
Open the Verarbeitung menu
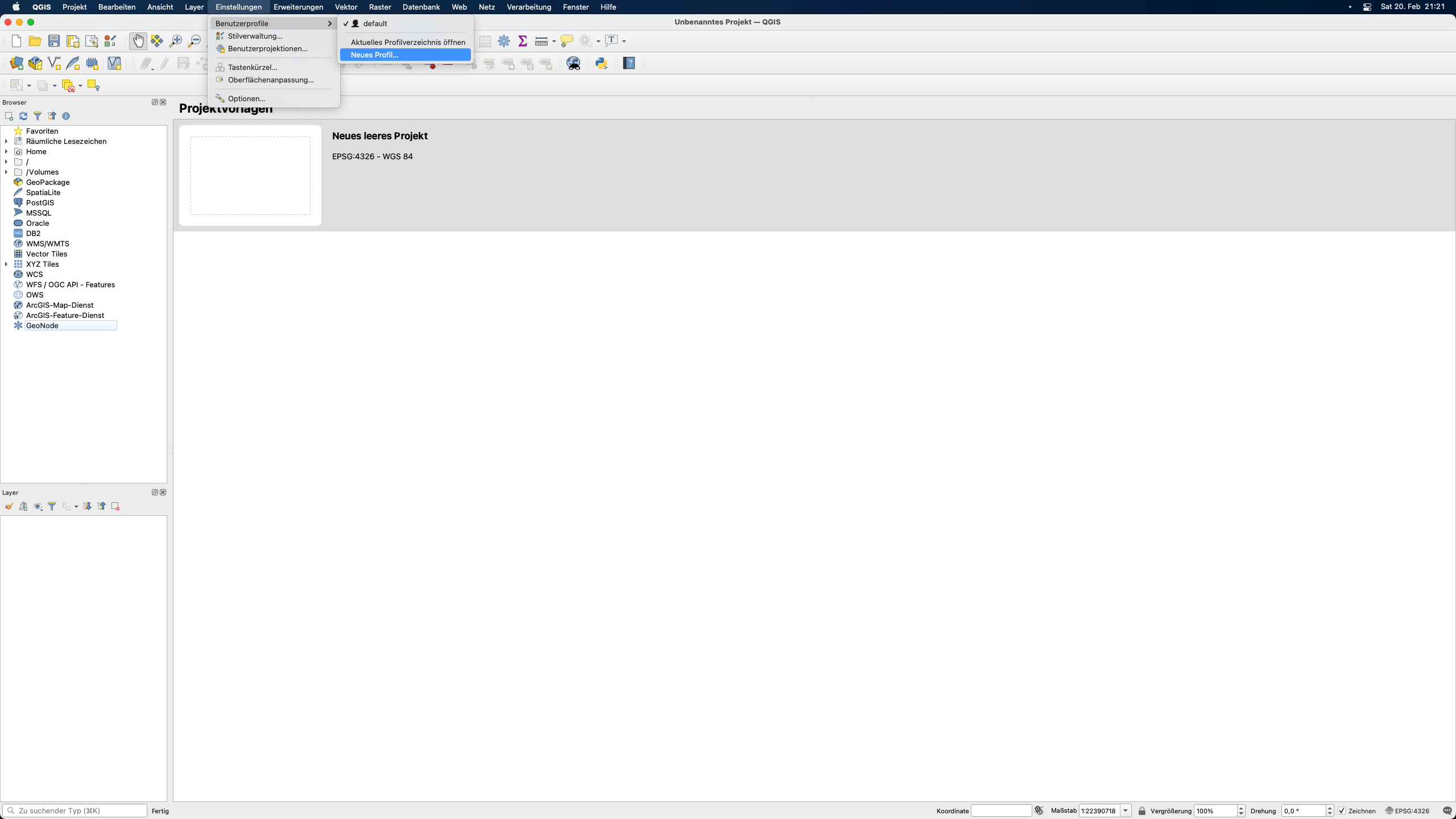[x=529, y=7]
